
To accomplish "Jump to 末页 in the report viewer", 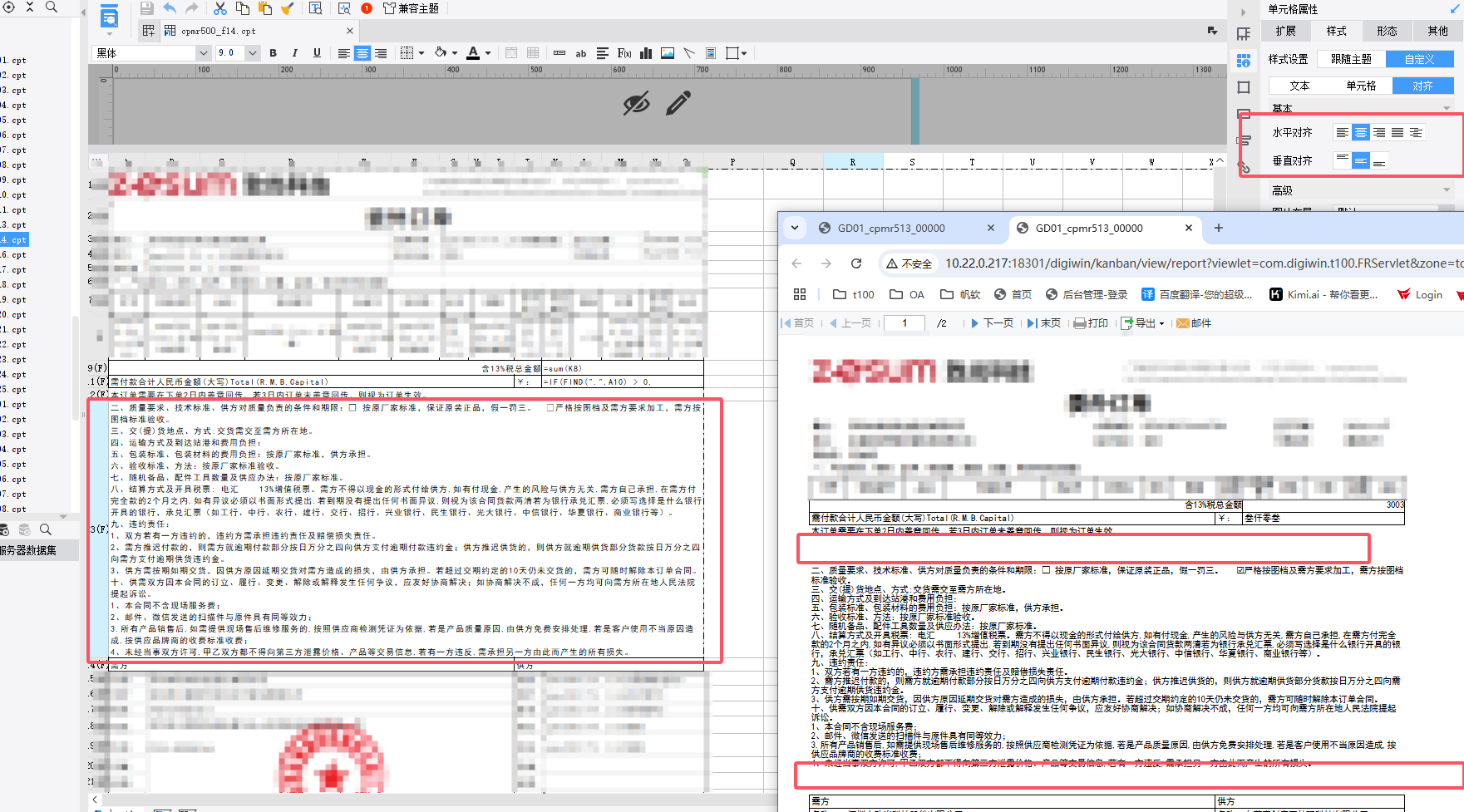I will [x=1044, y=323].
